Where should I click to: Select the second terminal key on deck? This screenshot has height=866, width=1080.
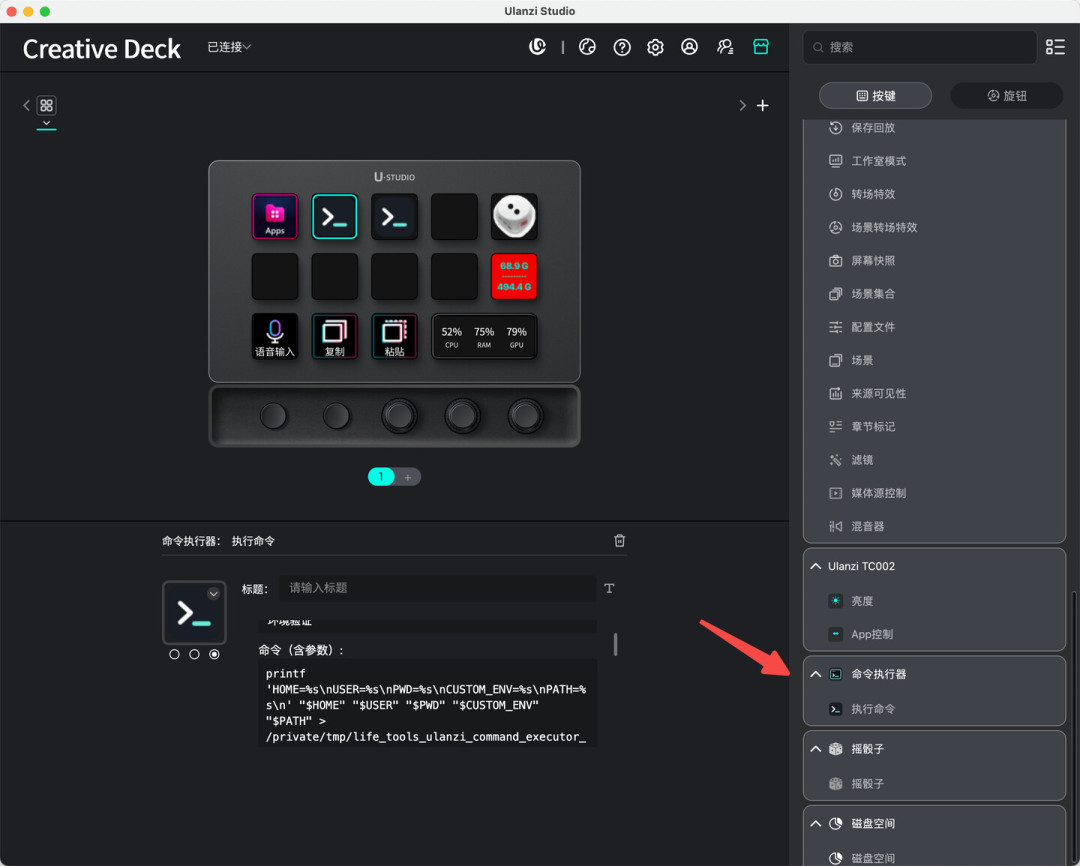(395, 216)
